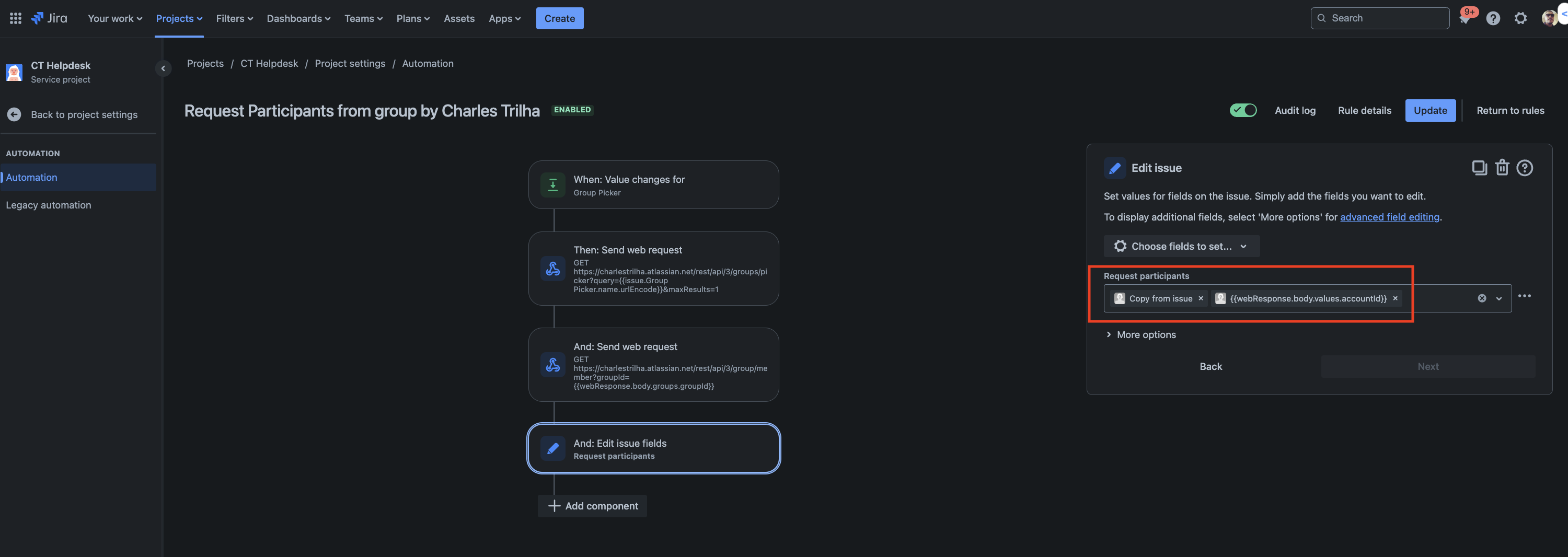Open Filters dropdown menu

[x=234, y=18]
